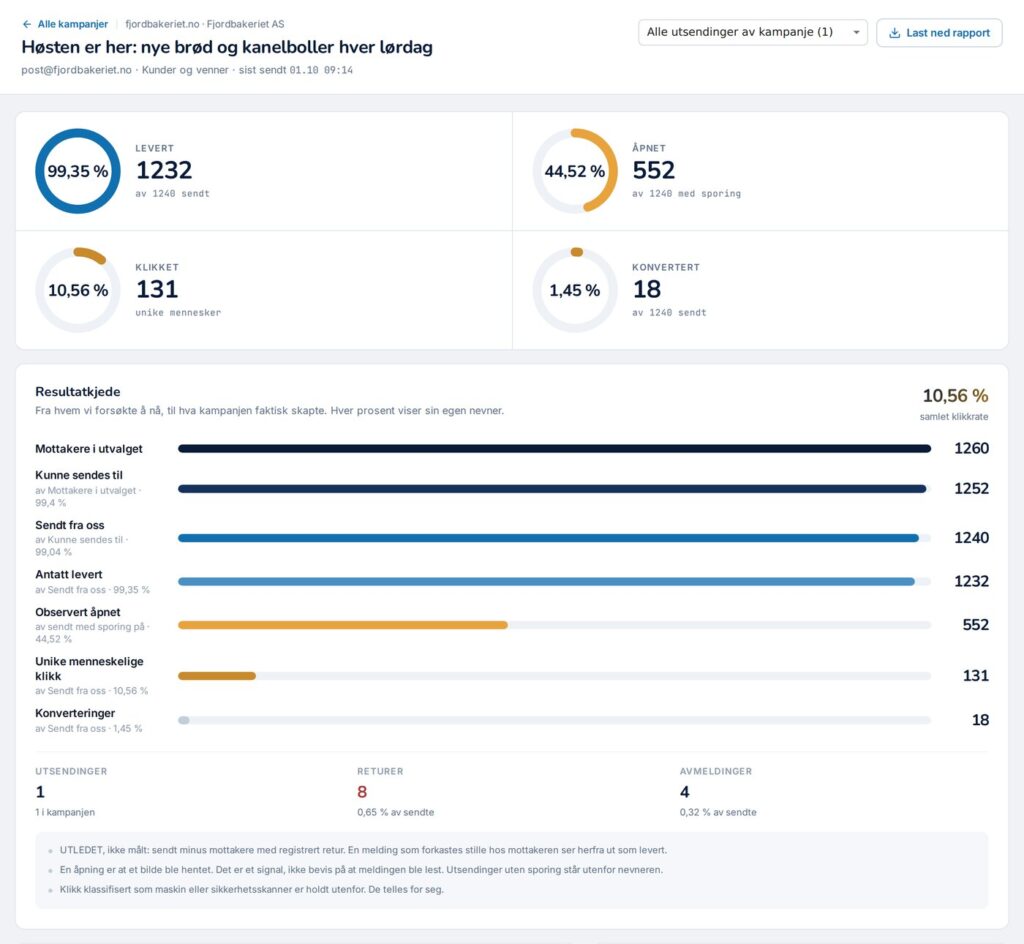Click the Konverteringer bar track

click(x=554, y=721)
